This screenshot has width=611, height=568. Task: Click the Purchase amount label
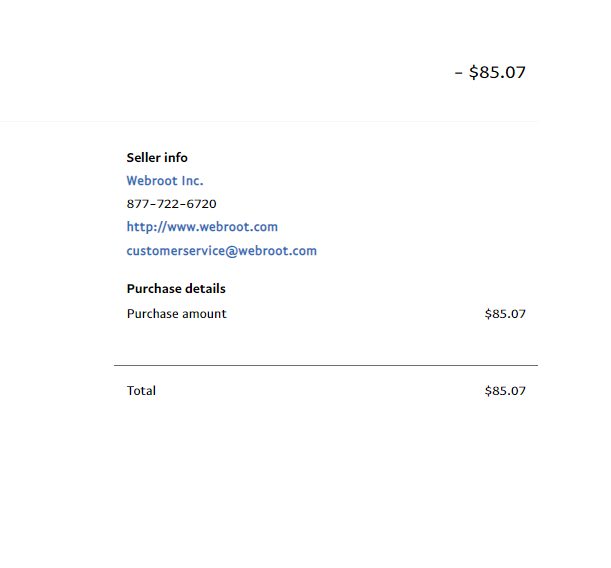(x=177, y=314)
